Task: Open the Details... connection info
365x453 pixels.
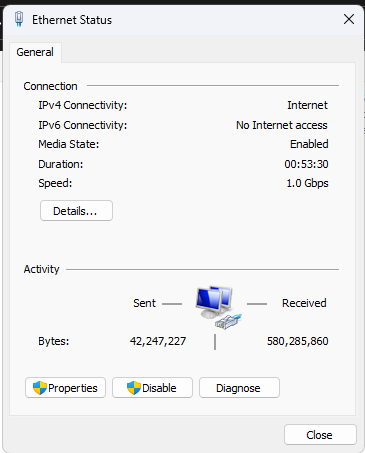Action: (x=76, y=211)
